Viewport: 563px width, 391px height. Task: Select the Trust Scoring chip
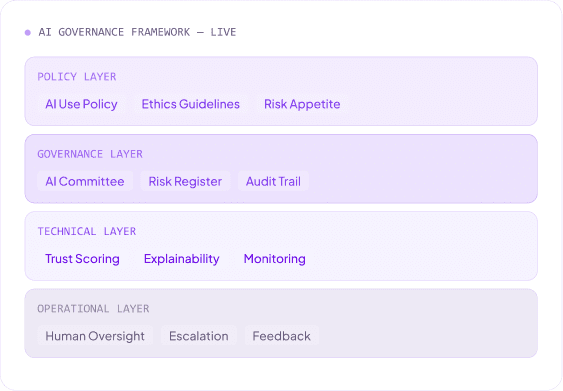(x=83, y=259)
